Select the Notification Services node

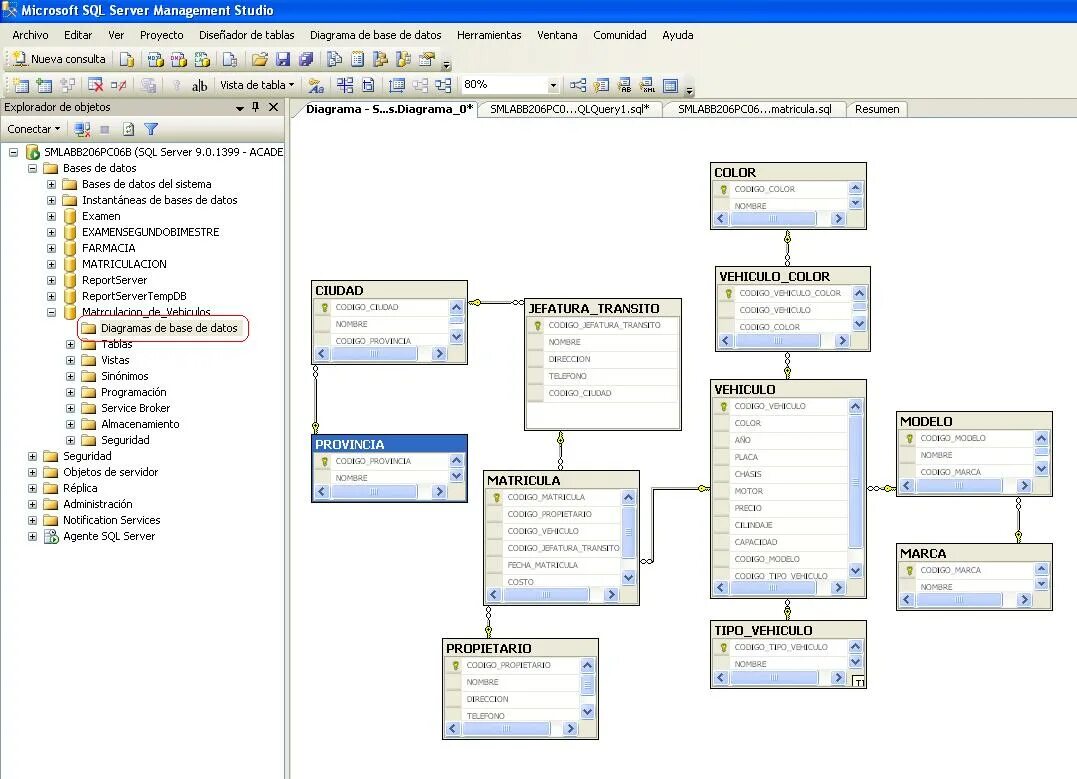click(111, 520)
